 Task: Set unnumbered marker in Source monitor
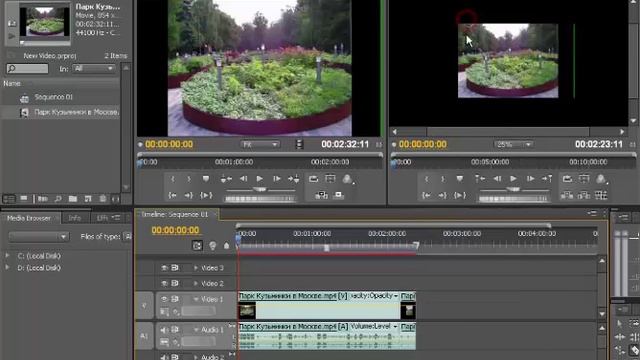click(x=206, y=179)
